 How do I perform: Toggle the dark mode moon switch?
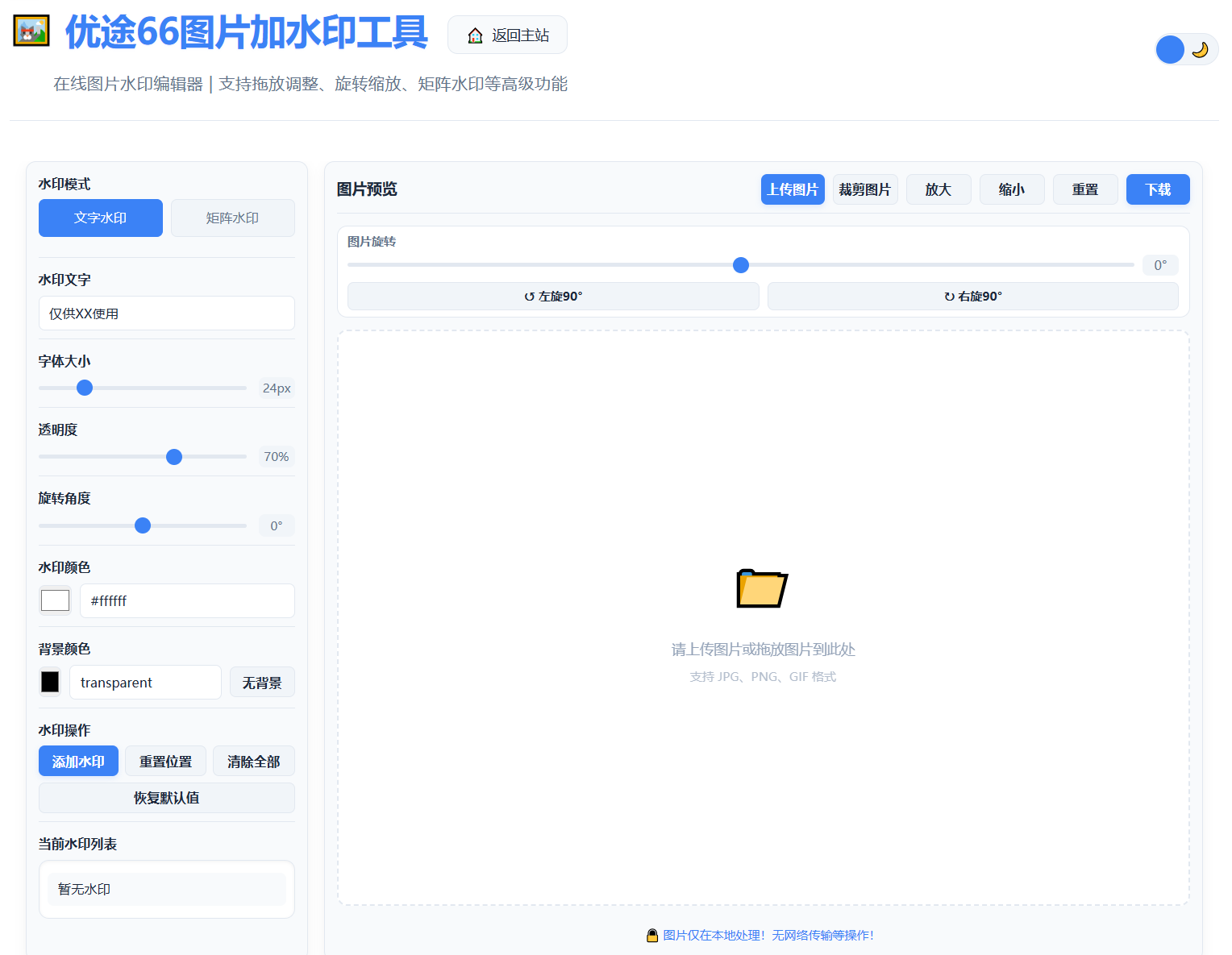click(1186, 49)
